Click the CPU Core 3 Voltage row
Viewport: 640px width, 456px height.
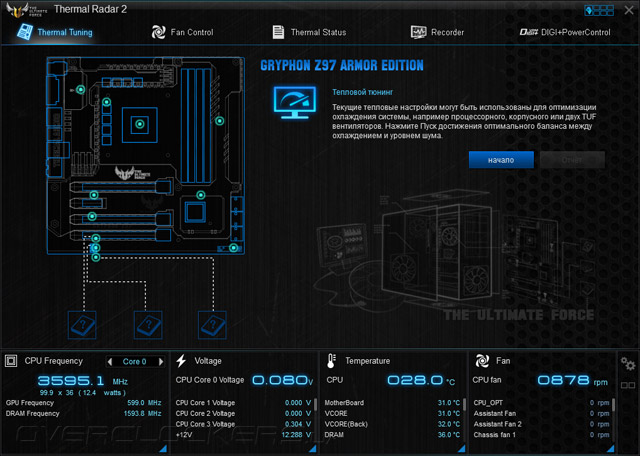(243, 424)
